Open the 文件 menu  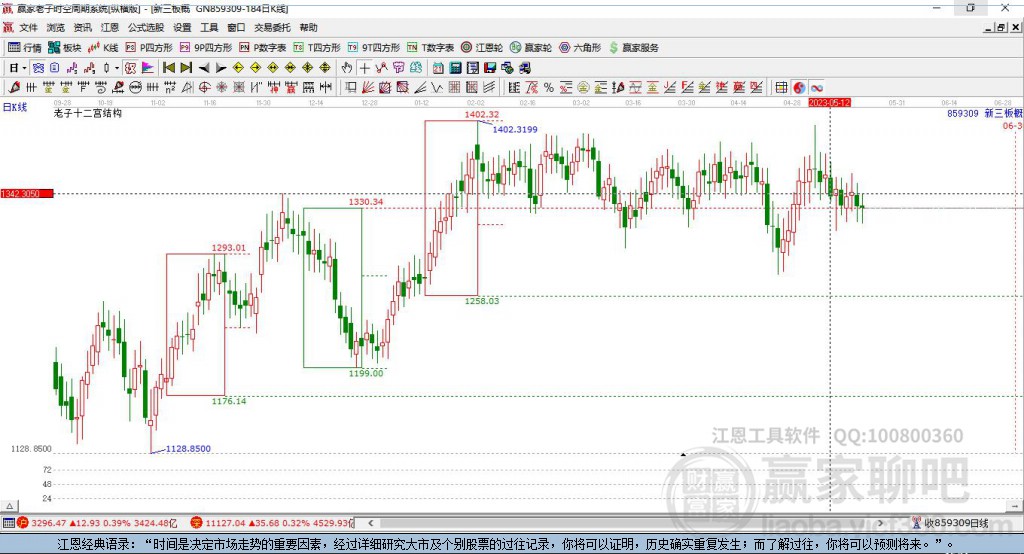click(x=29, y=27)
